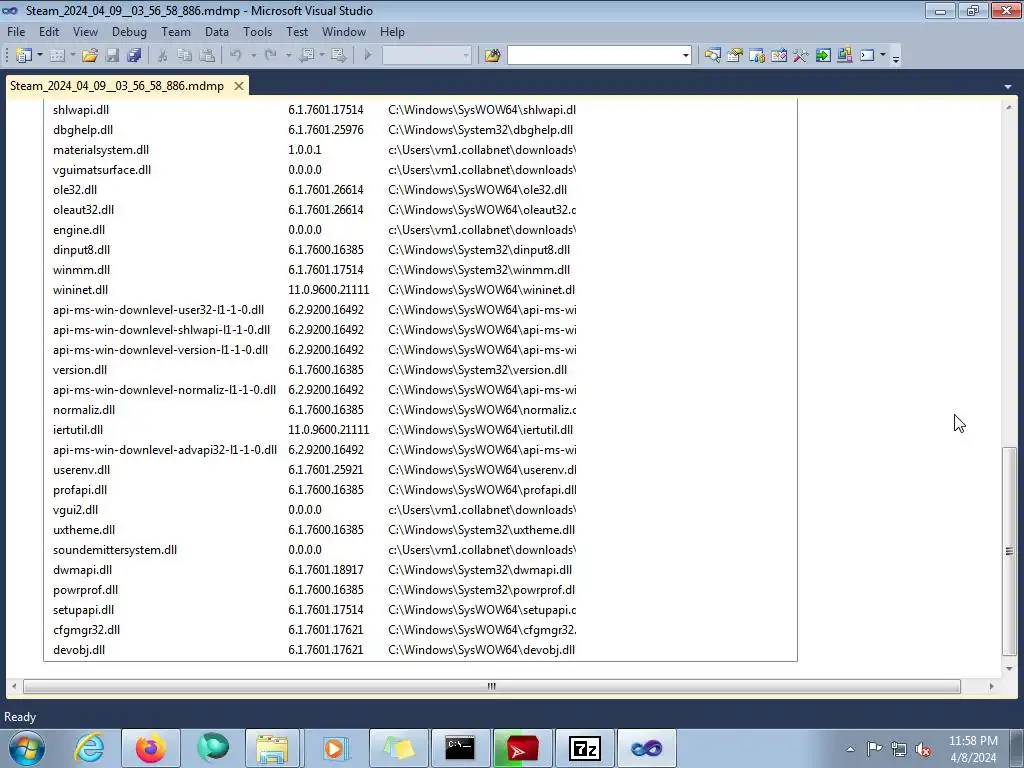Click the green arrow Start Page icon
Viewport: 1024px width, 768px height.
pyautogui.click(x=823, y=56)
